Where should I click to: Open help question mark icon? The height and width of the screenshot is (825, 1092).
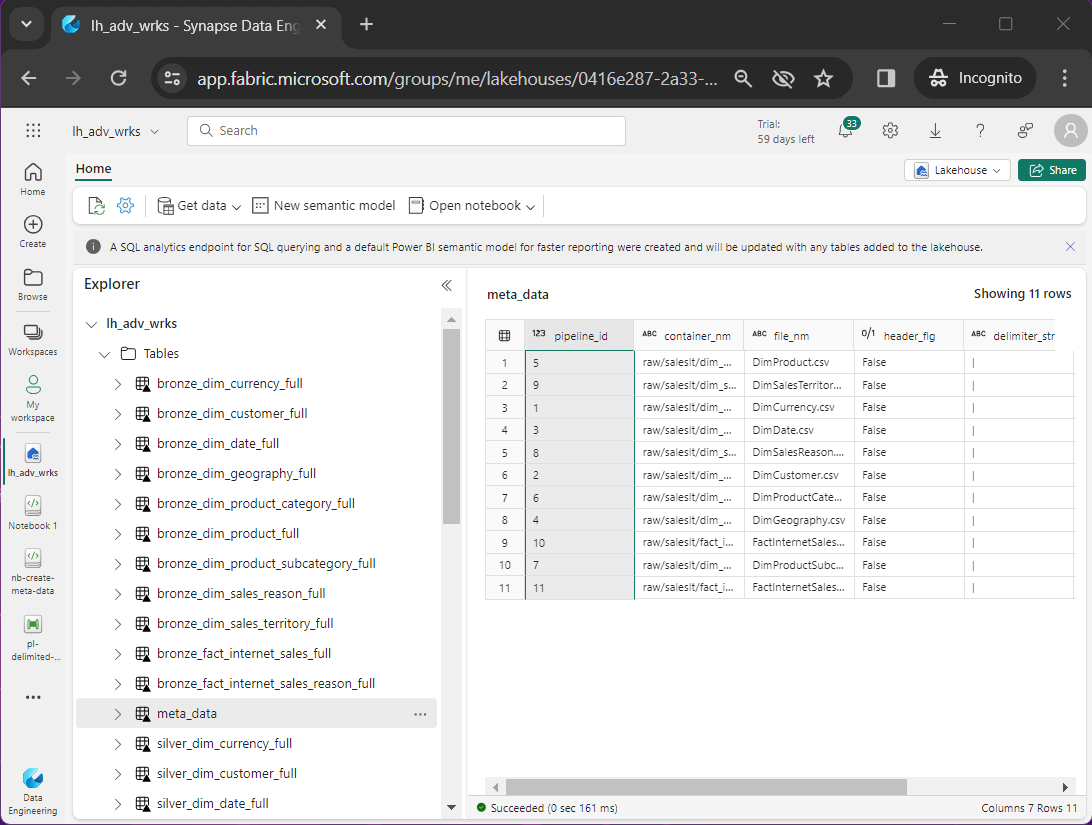[x=980, y=130]
